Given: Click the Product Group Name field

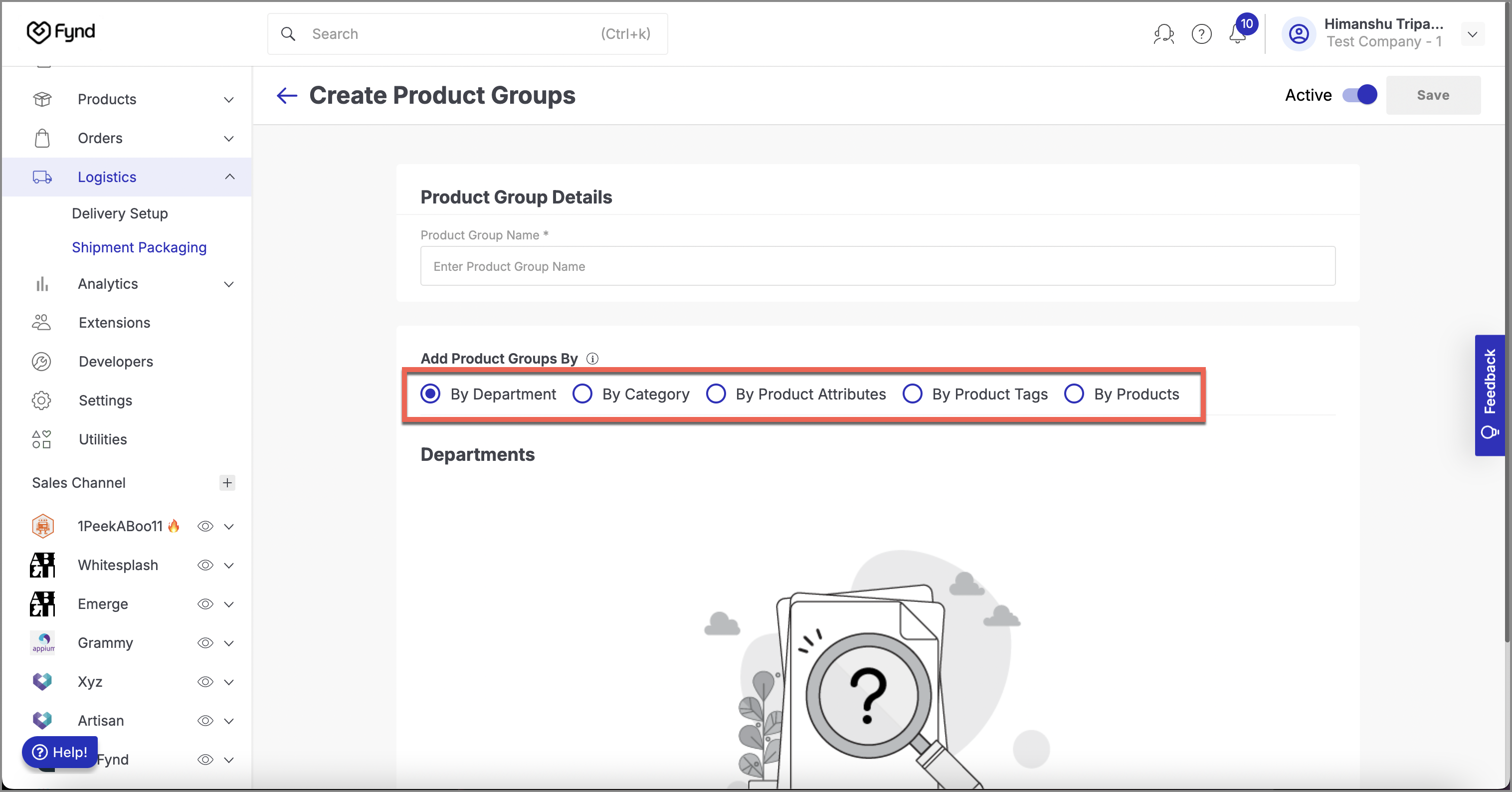Looking at the screenshot, I should point(878,266).
